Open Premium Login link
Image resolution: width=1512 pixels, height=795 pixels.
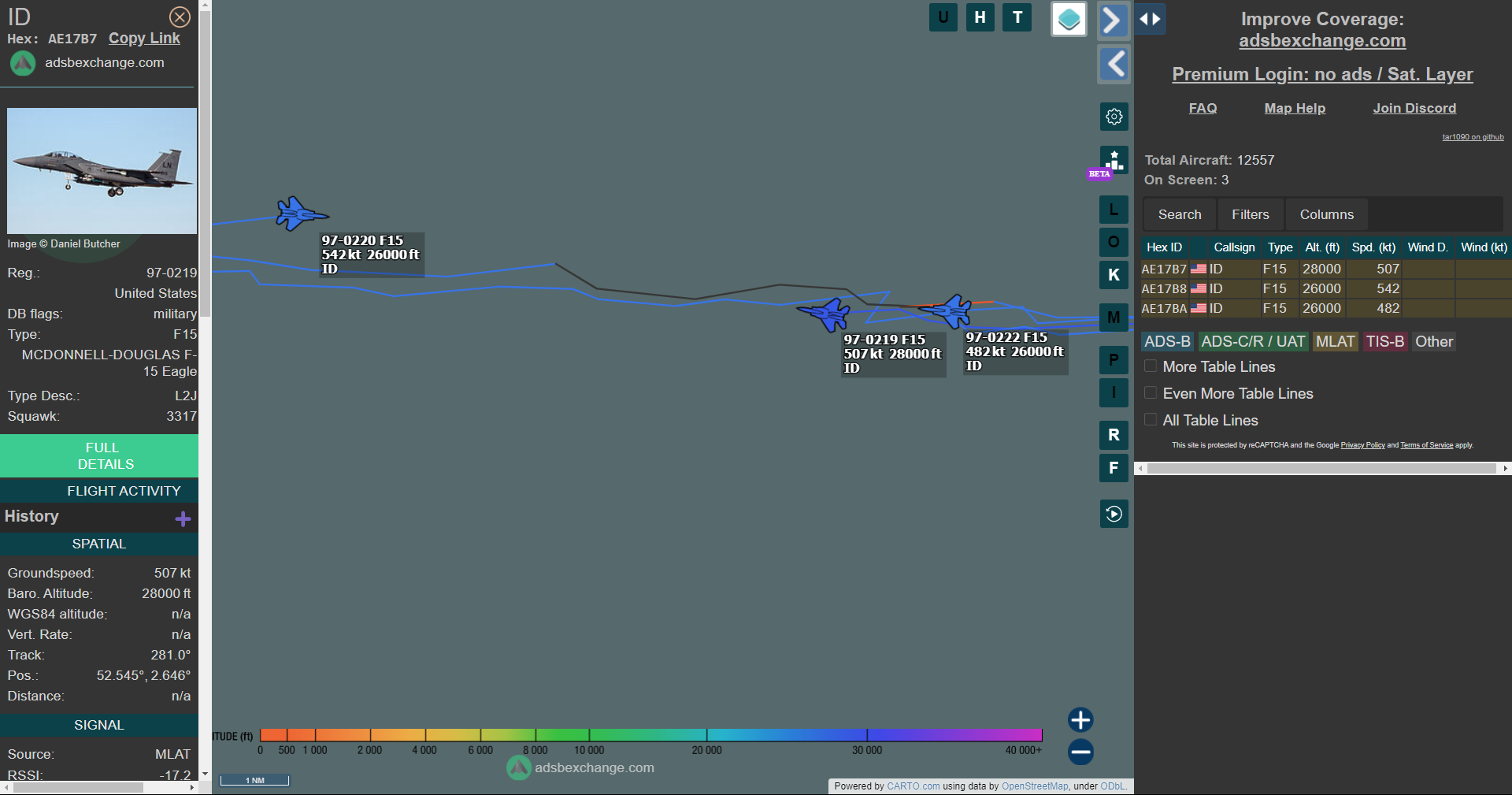1322,74
